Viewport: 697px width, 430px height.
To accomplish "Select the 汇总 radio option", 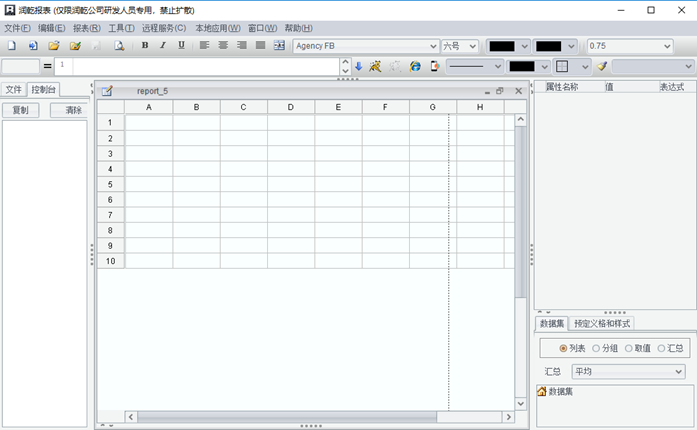I will click(661, 348).
